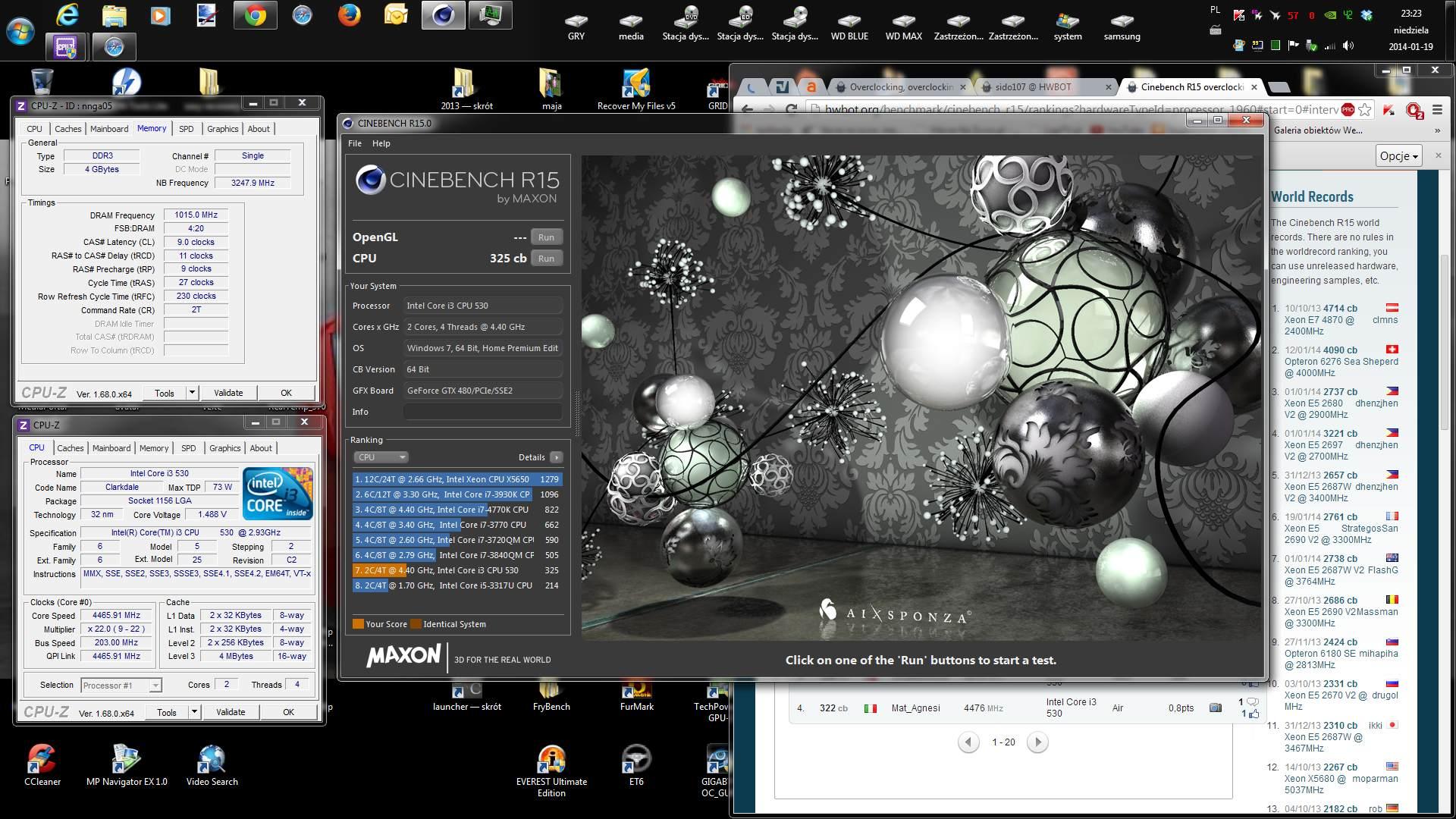Launch Google Chrome from the taskbar

(x=255, y=15)
